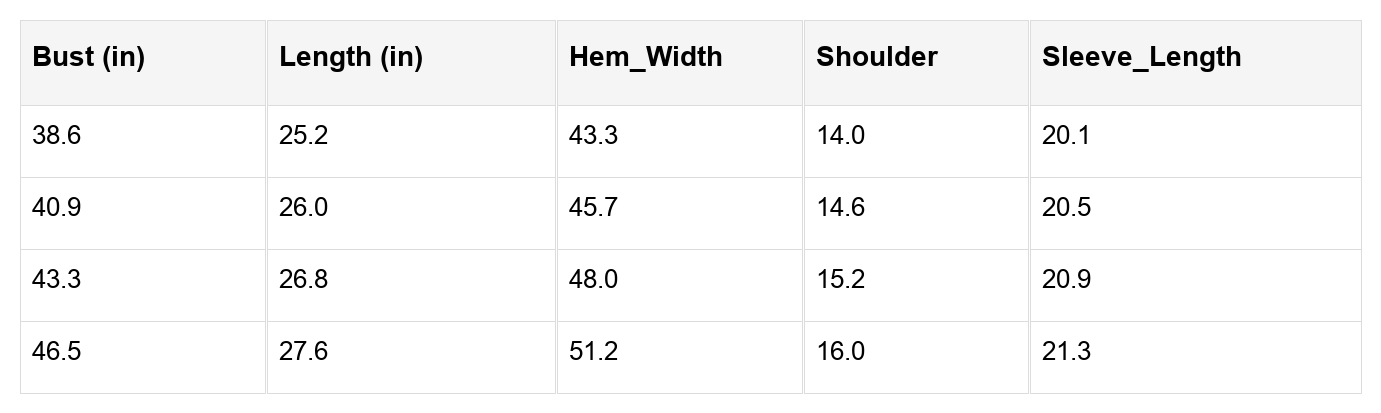Image resolution: width=1381 pixels, height=413 pixels.
Task: Select the length value 26.0
Action: [304, 208]
